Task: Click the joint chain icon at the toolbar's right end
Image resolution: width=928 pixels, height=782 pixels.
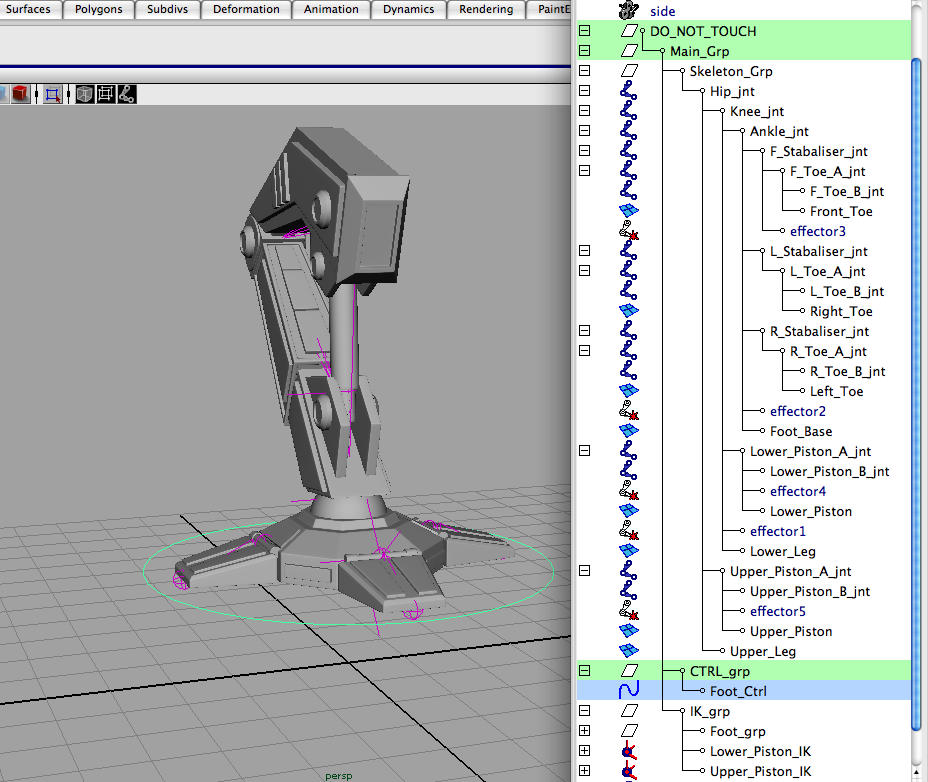Action: click(127, 93)
